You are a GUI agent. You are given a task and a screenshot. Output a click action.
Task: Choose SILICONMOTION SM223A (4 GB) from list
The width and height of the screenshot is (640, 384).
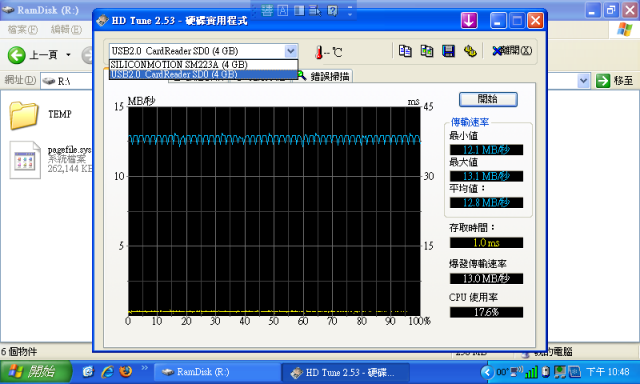[203, 64]
